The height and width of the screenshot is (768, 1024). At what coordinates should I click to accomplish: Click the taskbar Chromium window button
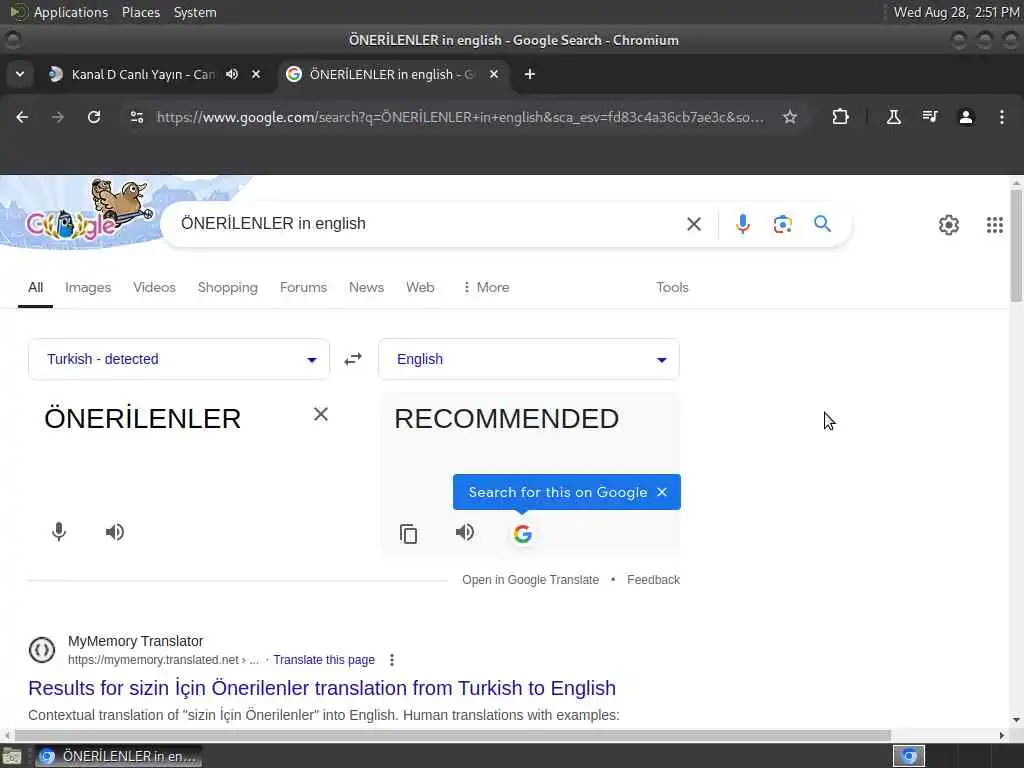(118, 756)
